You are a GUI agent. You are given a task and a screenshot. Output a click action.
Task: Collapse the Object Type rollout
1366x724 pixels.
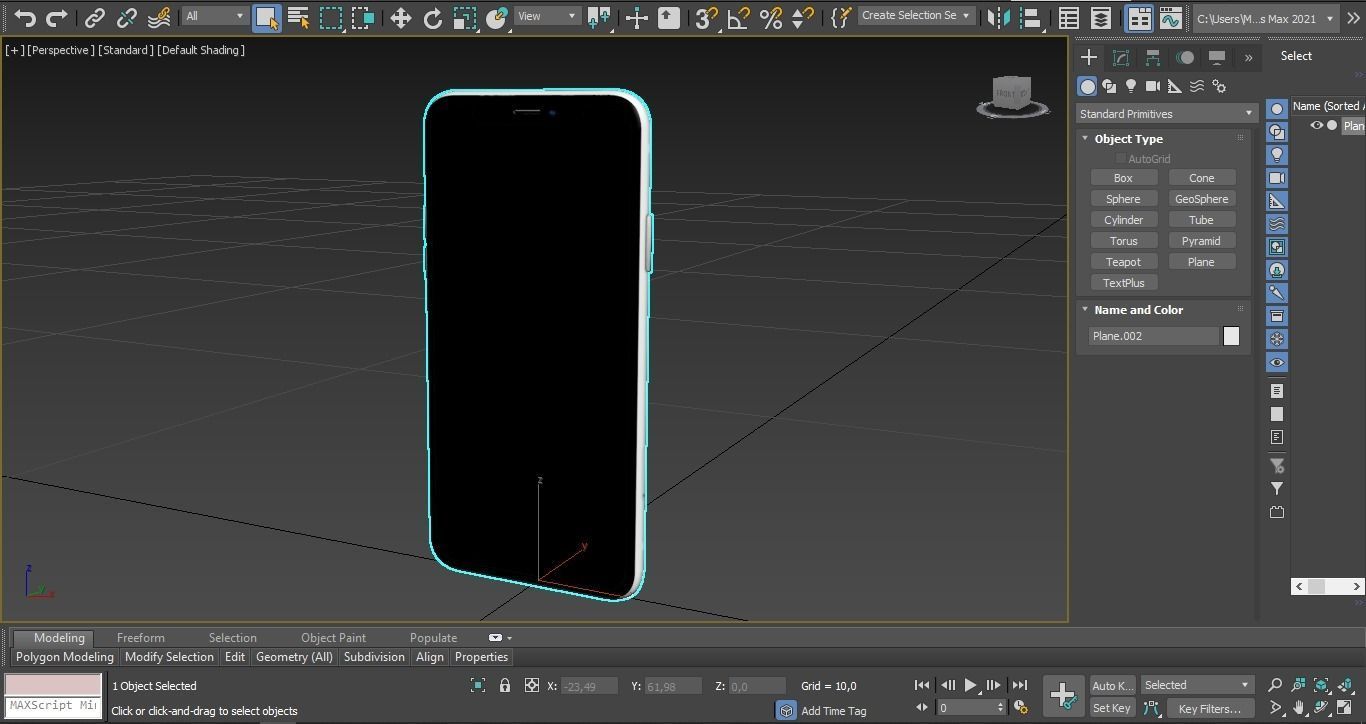[1085, 138]
